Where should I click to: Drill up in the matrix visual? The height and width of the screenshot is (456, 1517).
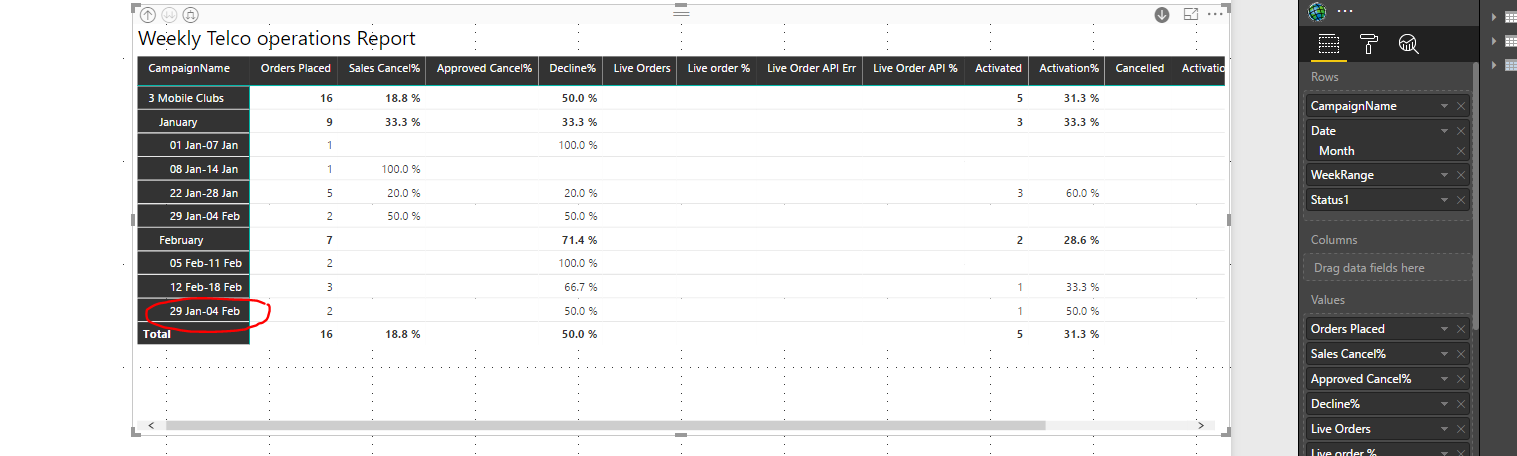tap(148, 15)
